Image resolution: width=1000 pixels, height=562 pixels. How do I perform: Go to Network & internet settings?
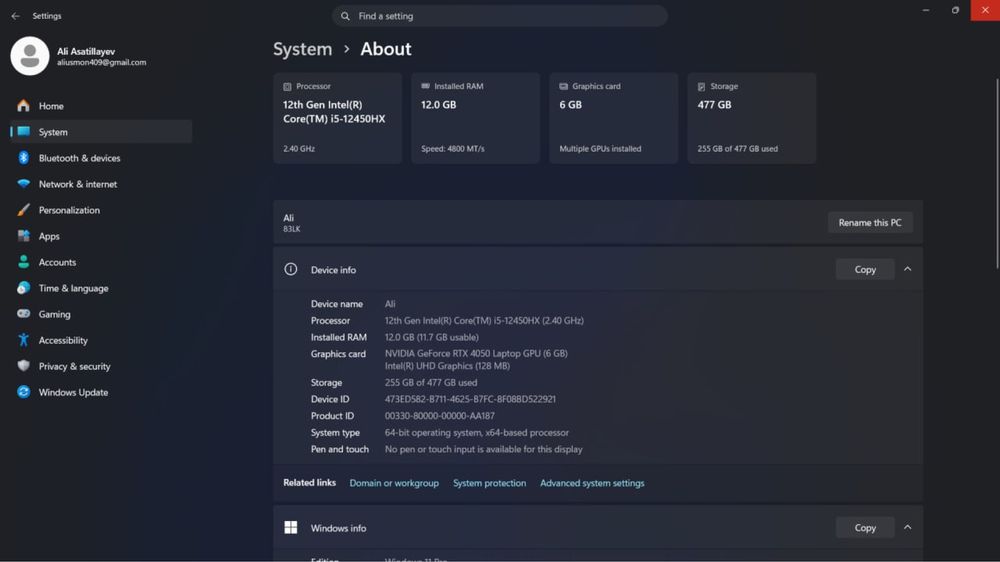[101, 184]
